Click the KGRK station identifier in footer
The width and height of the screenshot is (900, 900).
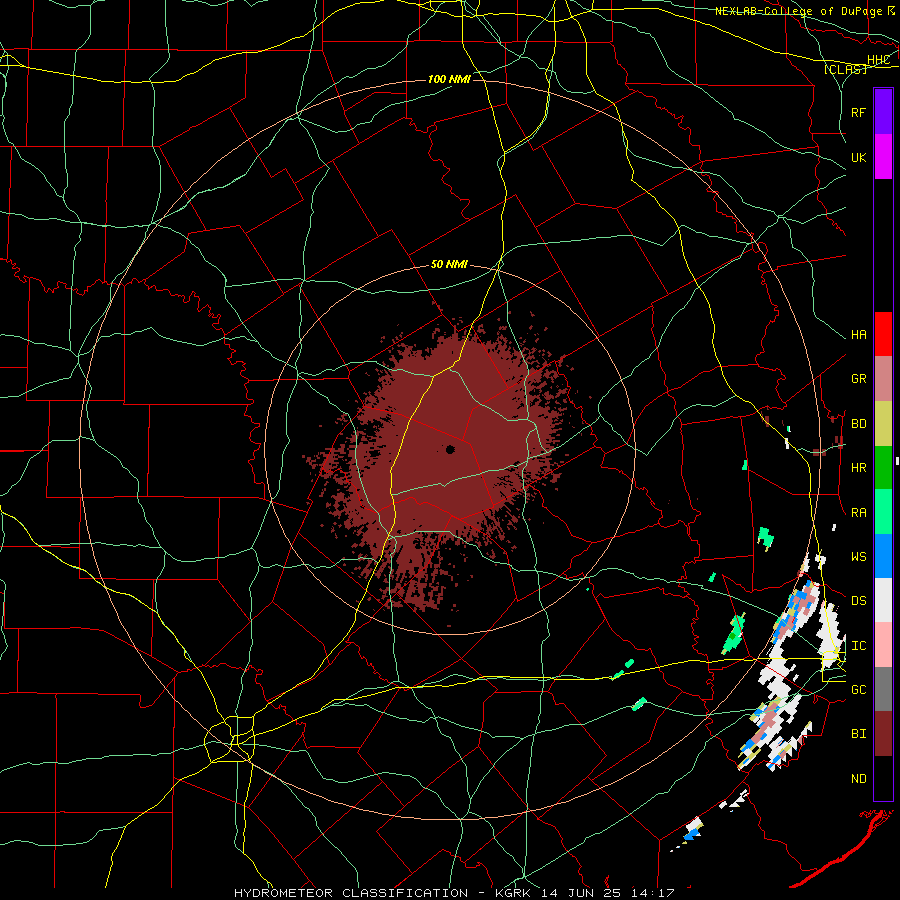click(x=514, y=893)
